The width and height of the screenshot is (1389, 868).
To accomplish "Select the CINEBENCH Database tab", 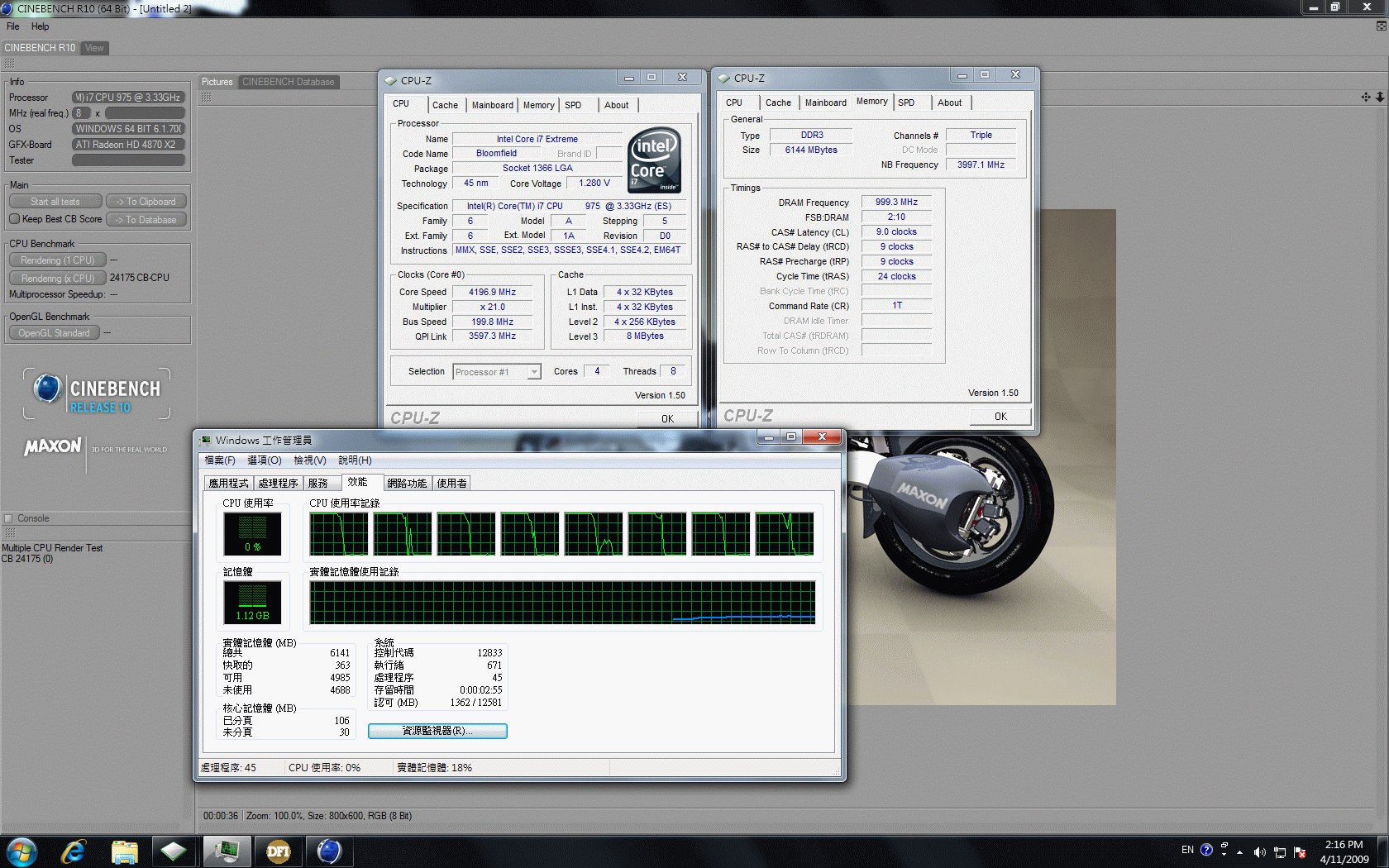I will [x=289, y=82].
